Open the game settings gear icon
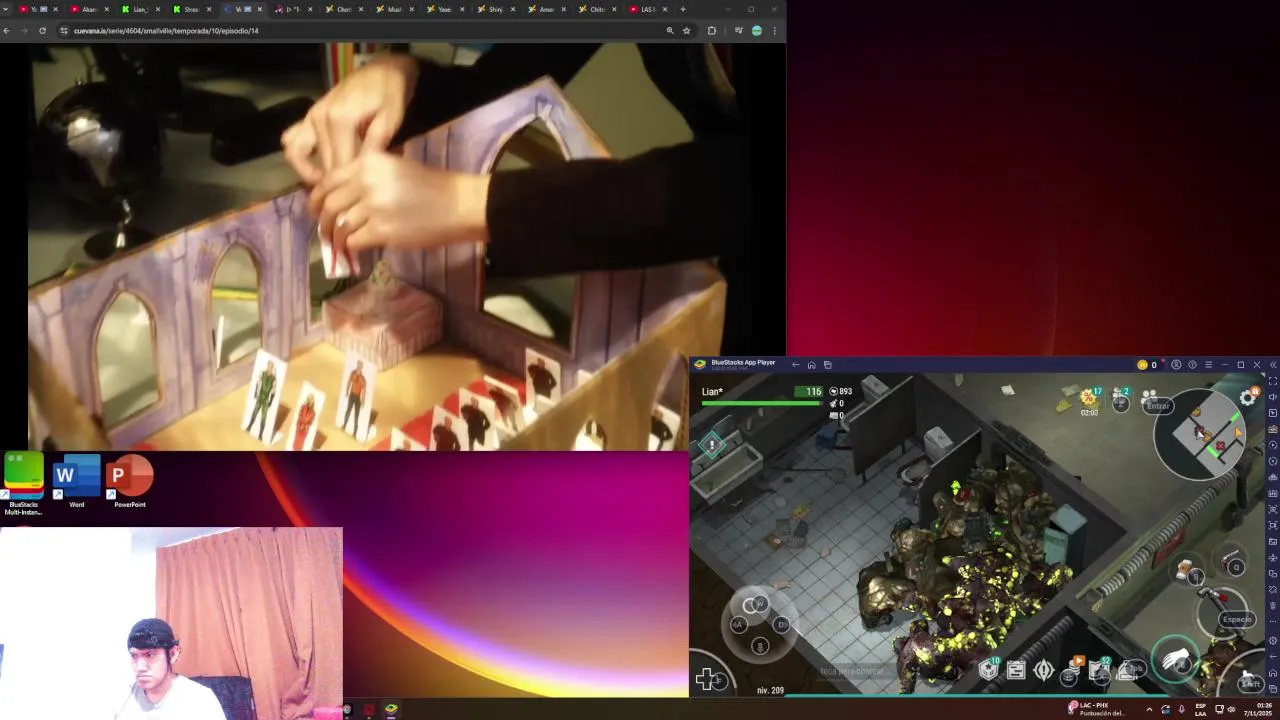 [x=1247, y=397]
